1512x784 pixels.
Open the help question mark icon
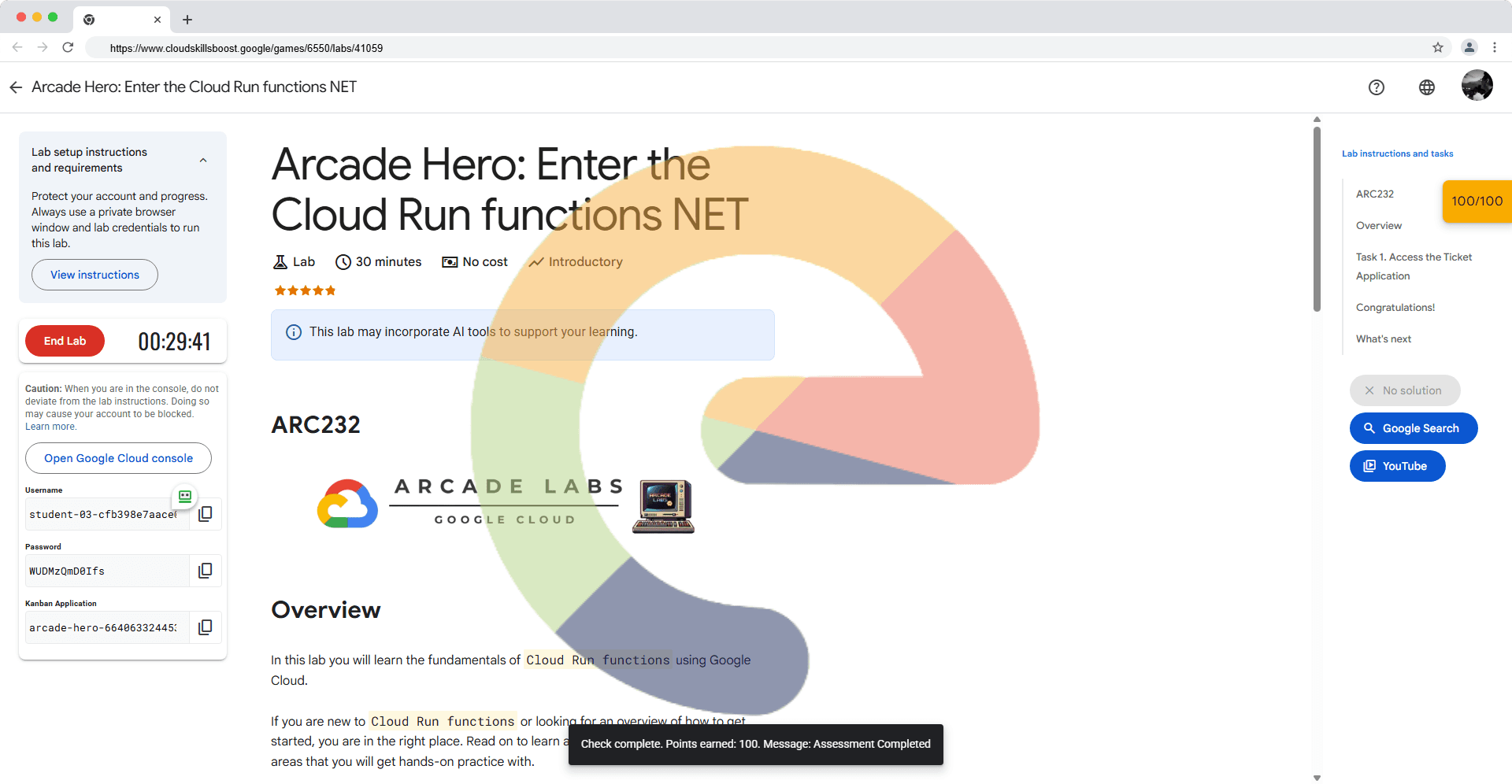tap(1376, 87)
